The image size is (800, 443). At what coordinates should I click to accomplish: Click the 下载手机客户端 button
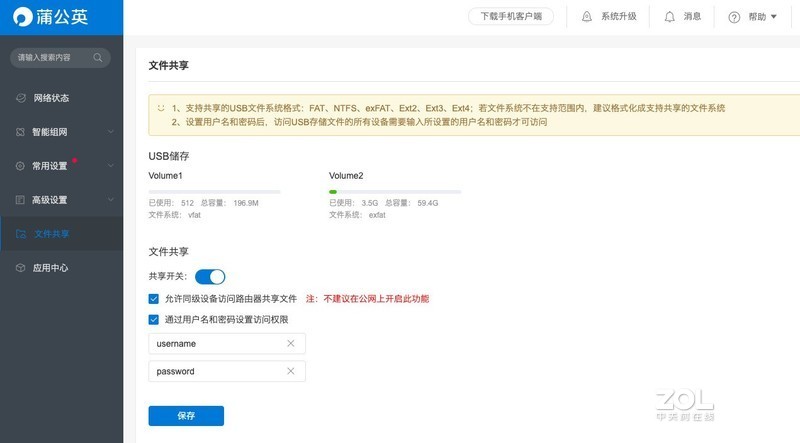point(511,16)
